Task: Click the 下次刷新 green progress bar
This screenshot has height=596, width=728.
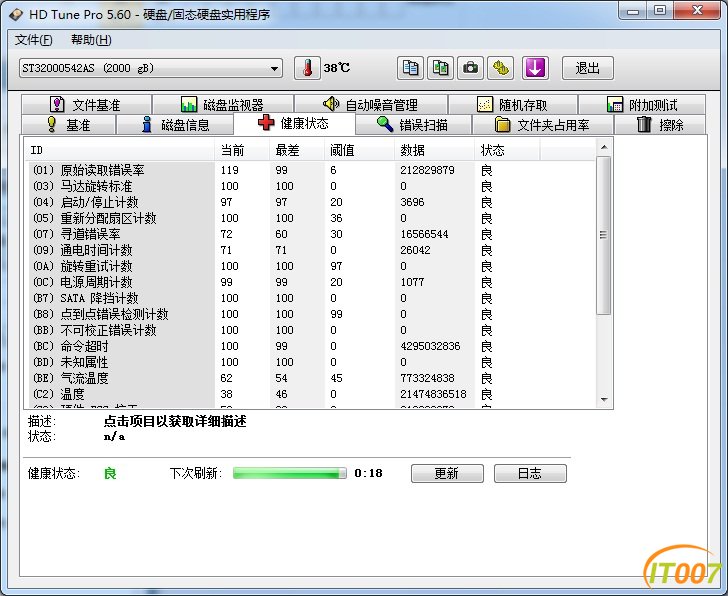Action: tap(290, 473)
